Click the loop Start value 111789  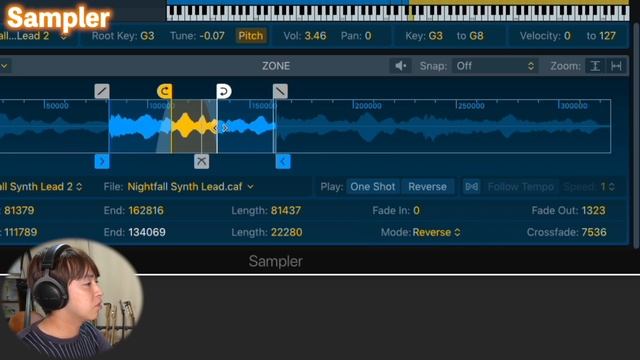(x=20, y=232)
